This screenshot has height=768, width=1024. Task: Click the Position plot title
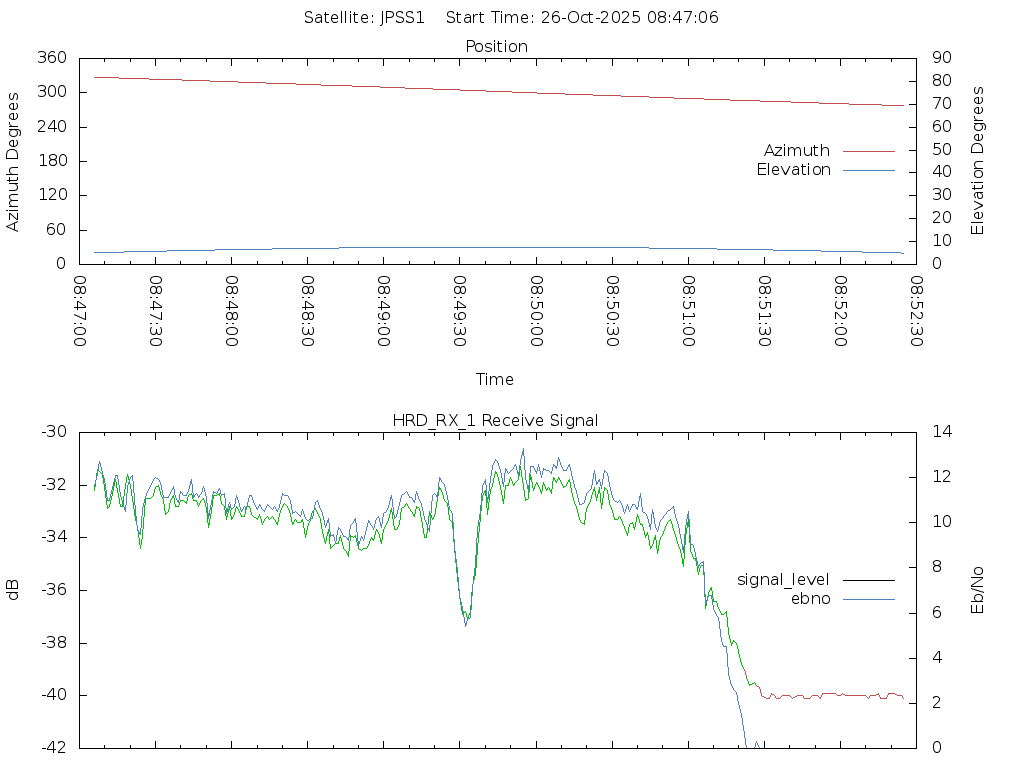click(x=496, y=47)
